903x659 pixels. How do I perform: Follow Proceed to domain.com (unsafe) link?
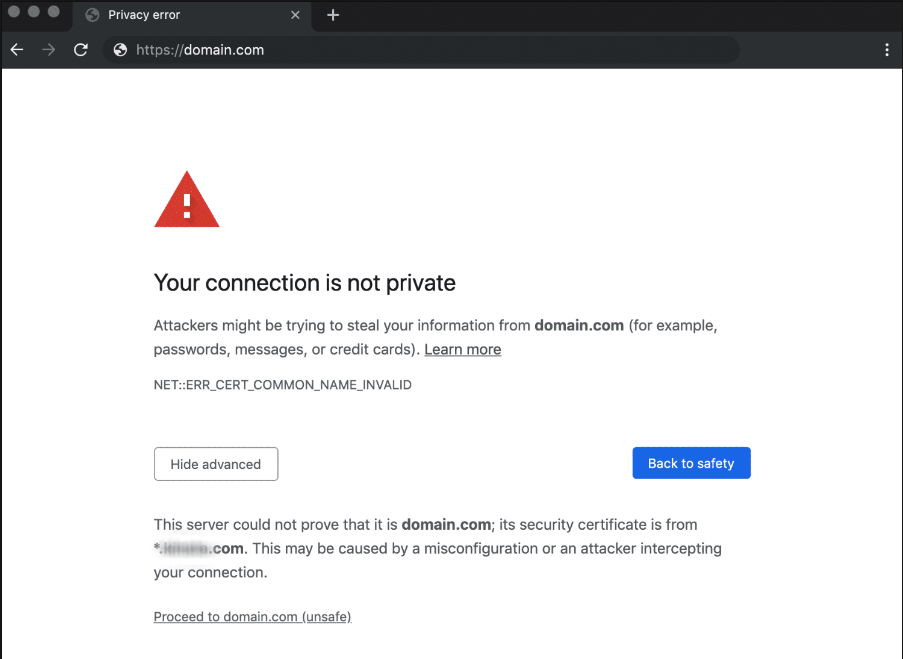(x=252, y=617)
